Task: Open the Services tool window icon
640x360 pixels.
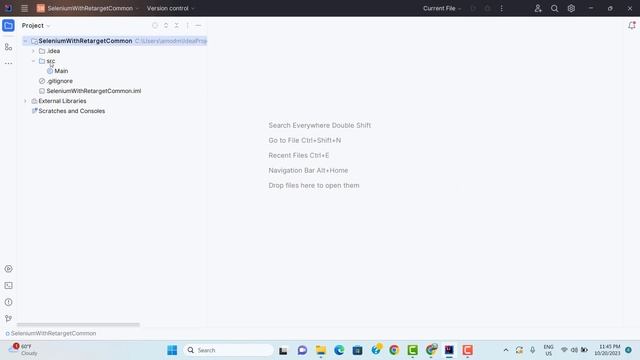Action: [8, 269]
